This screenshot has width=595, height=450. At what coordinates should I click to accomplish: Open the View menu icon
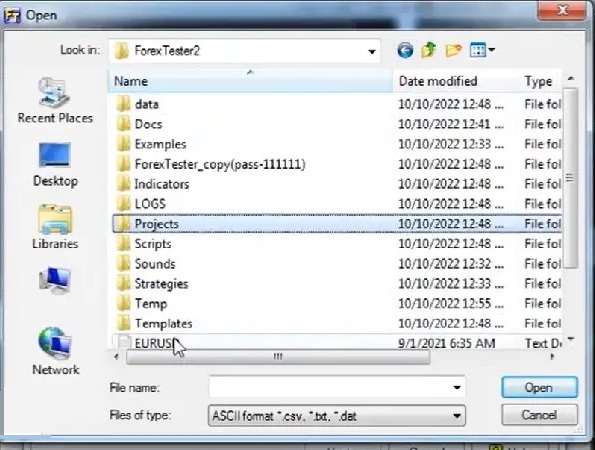click(477, 50)
